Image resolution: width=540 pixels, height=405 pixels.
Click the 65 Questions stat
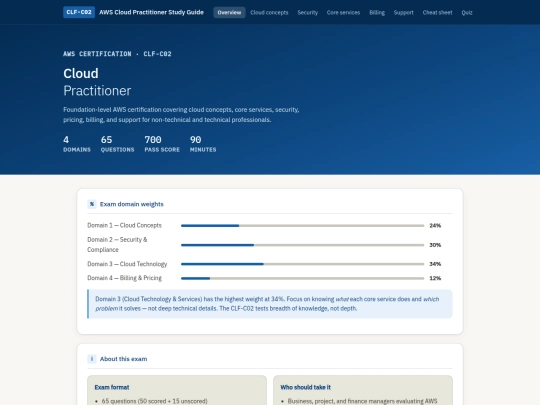tap(117, 144)
